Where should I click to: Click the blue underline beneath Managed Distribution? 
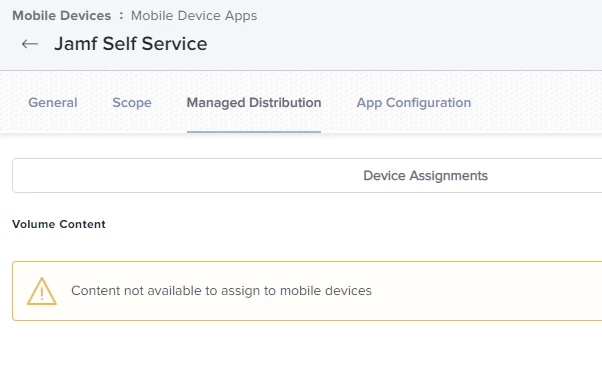click(x=254, y=132)
